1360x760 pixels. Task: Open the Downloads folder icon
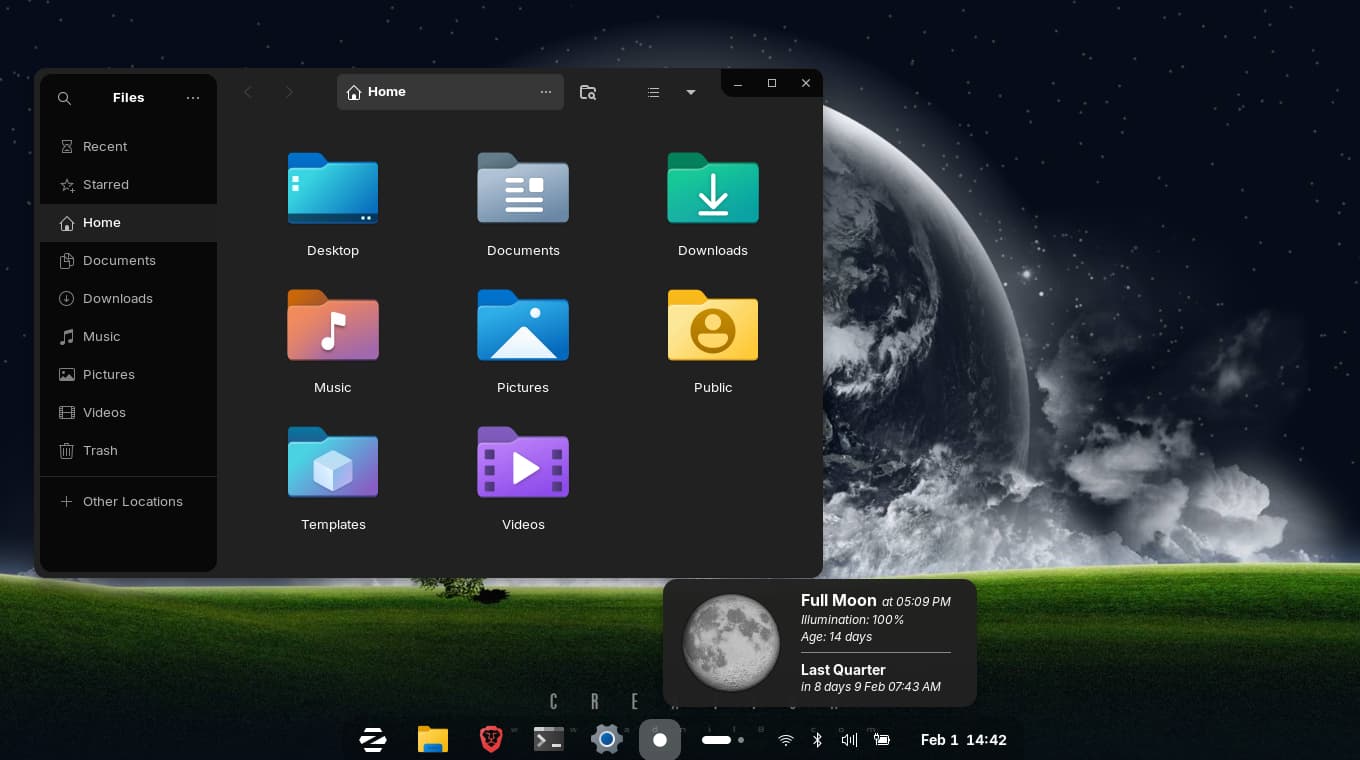712,189
